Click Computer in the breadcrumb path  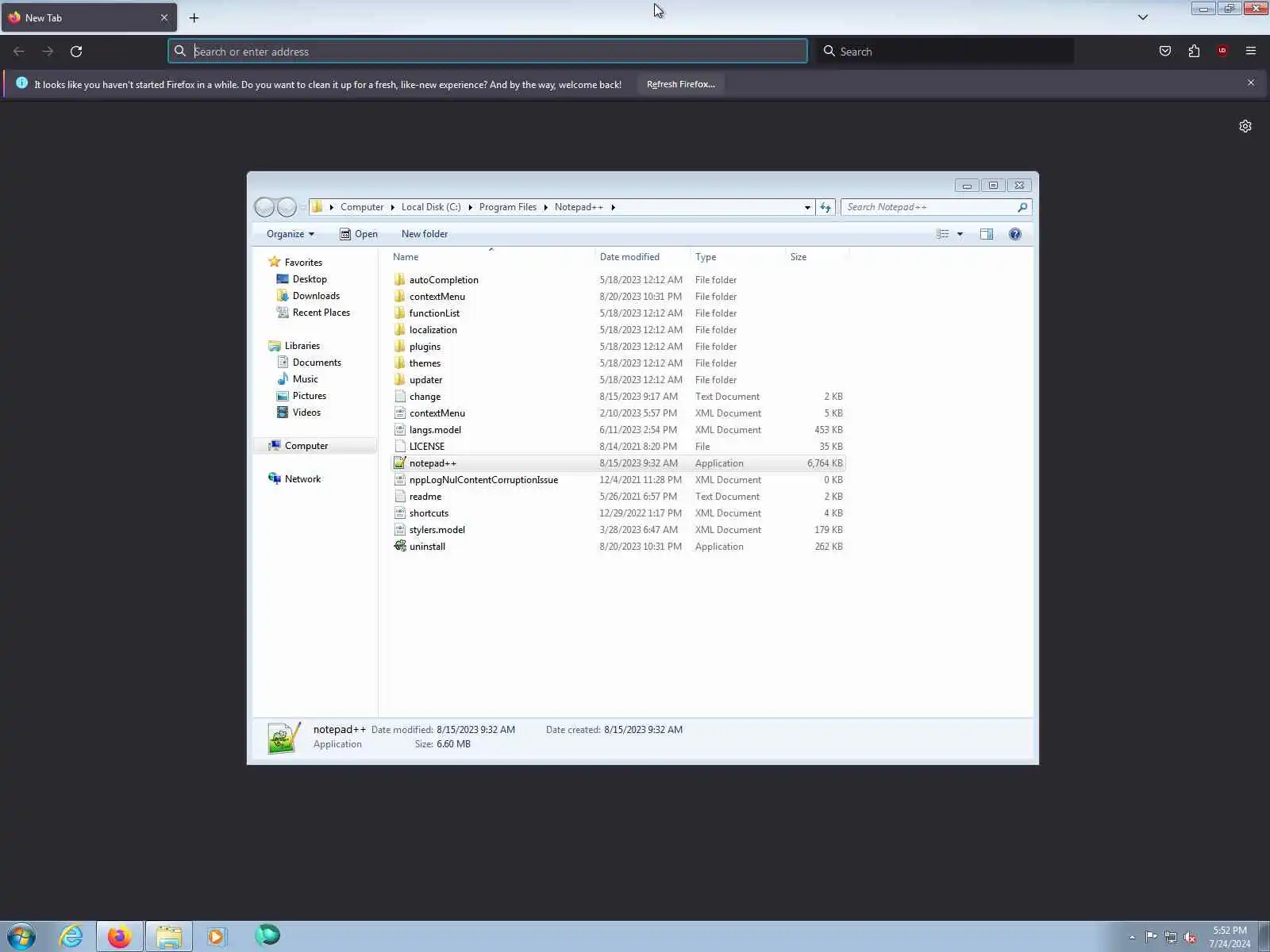[x=362, y=207]
